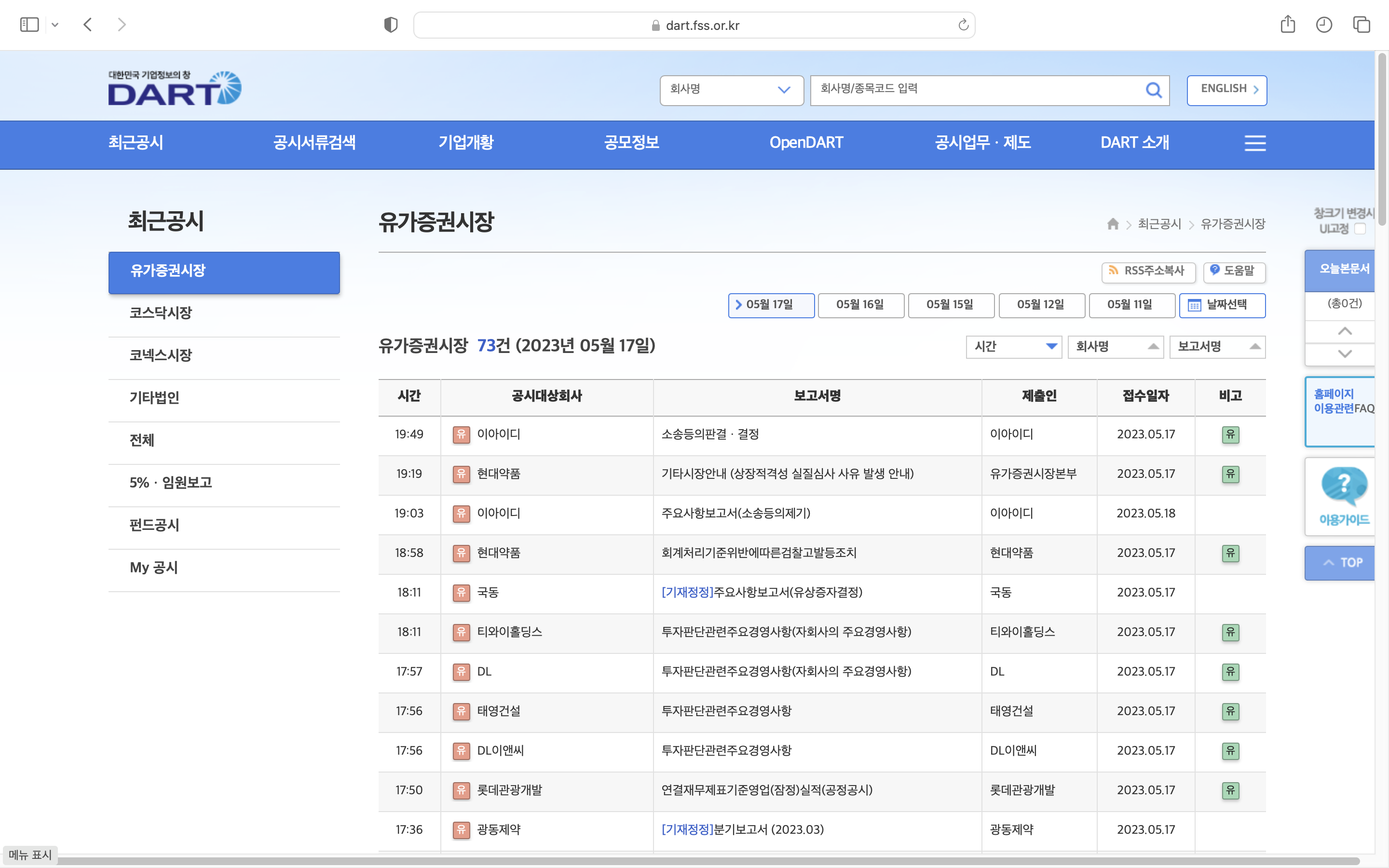This screenshot has height=868, width=1389.
Task: Click the 유 market badge beside 국동
Action: [461, 593]
